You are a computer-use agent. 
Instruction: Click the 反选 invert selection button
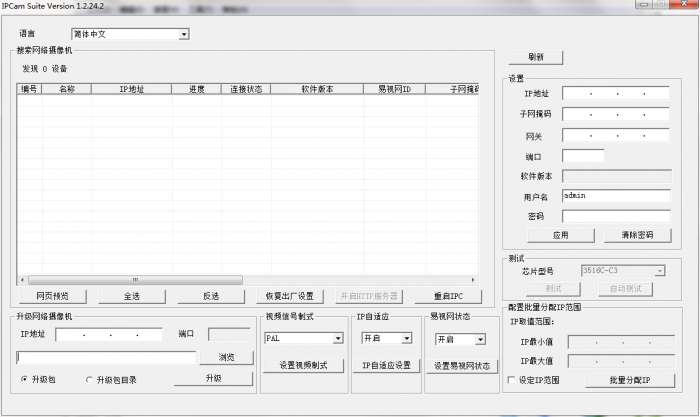click(x=211, y=296)
